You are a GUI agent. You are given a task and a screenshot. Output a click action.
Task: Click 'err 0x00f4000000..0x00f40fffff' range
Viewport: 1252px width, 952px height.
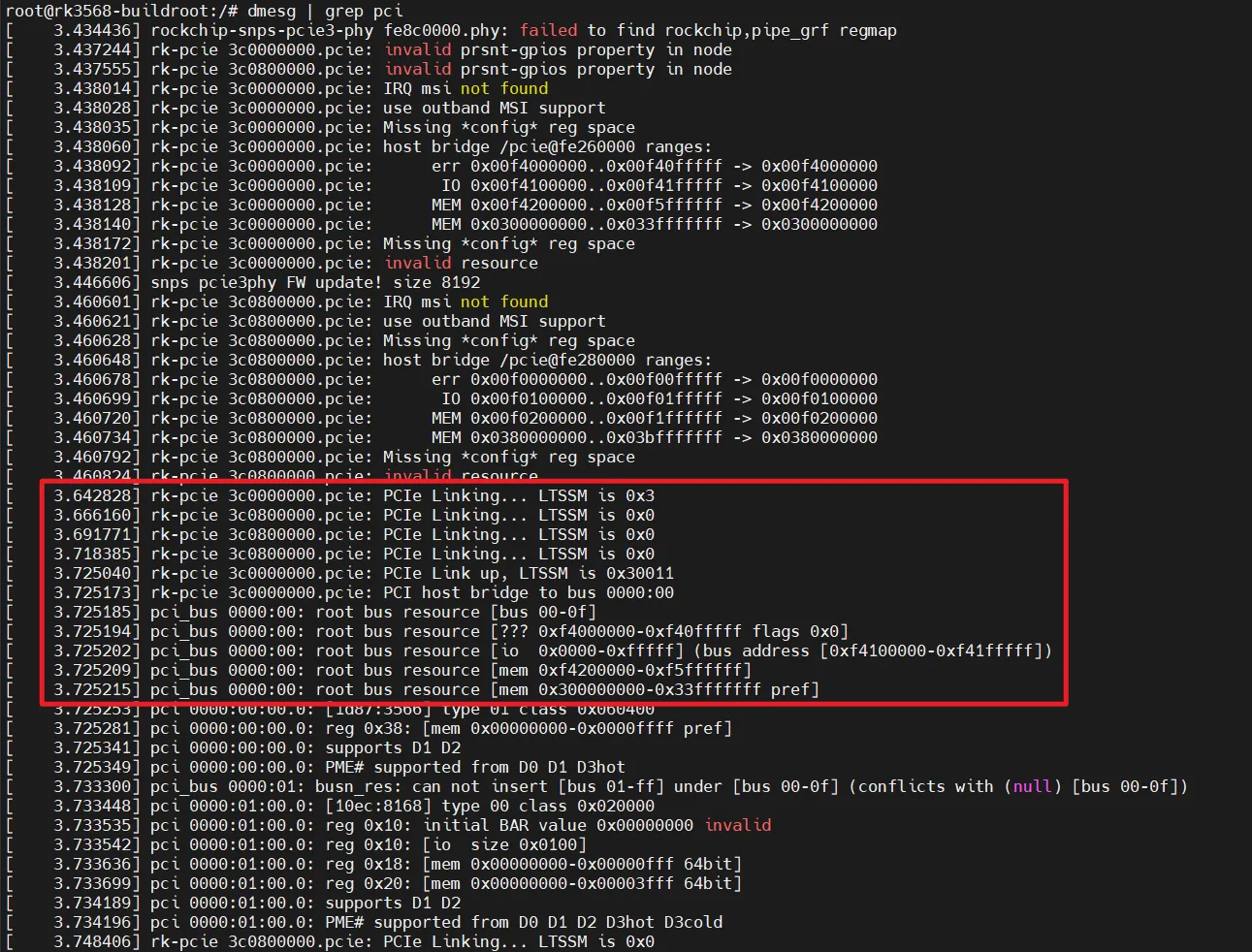577,166
